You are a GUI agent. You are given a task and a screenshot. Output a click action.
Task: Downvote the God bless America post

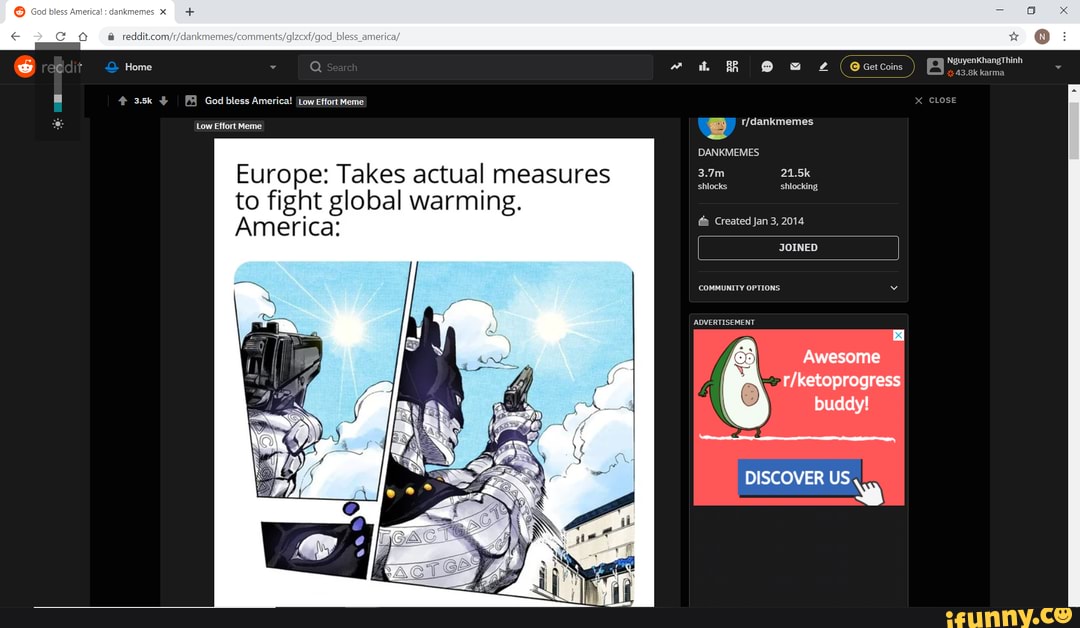coord(163,101)
